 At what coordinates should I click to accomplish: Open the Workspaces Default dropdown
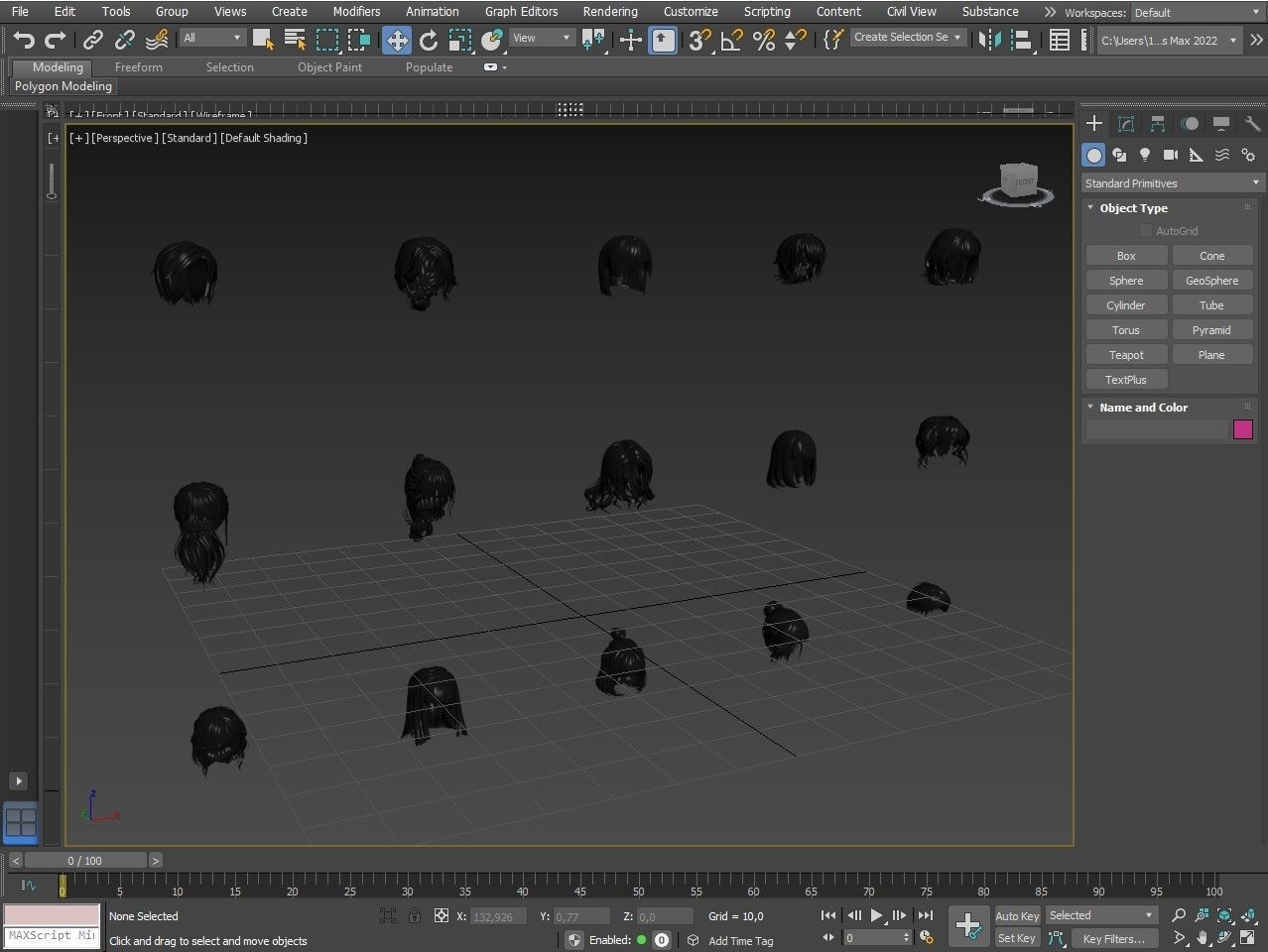(1198, 13)
